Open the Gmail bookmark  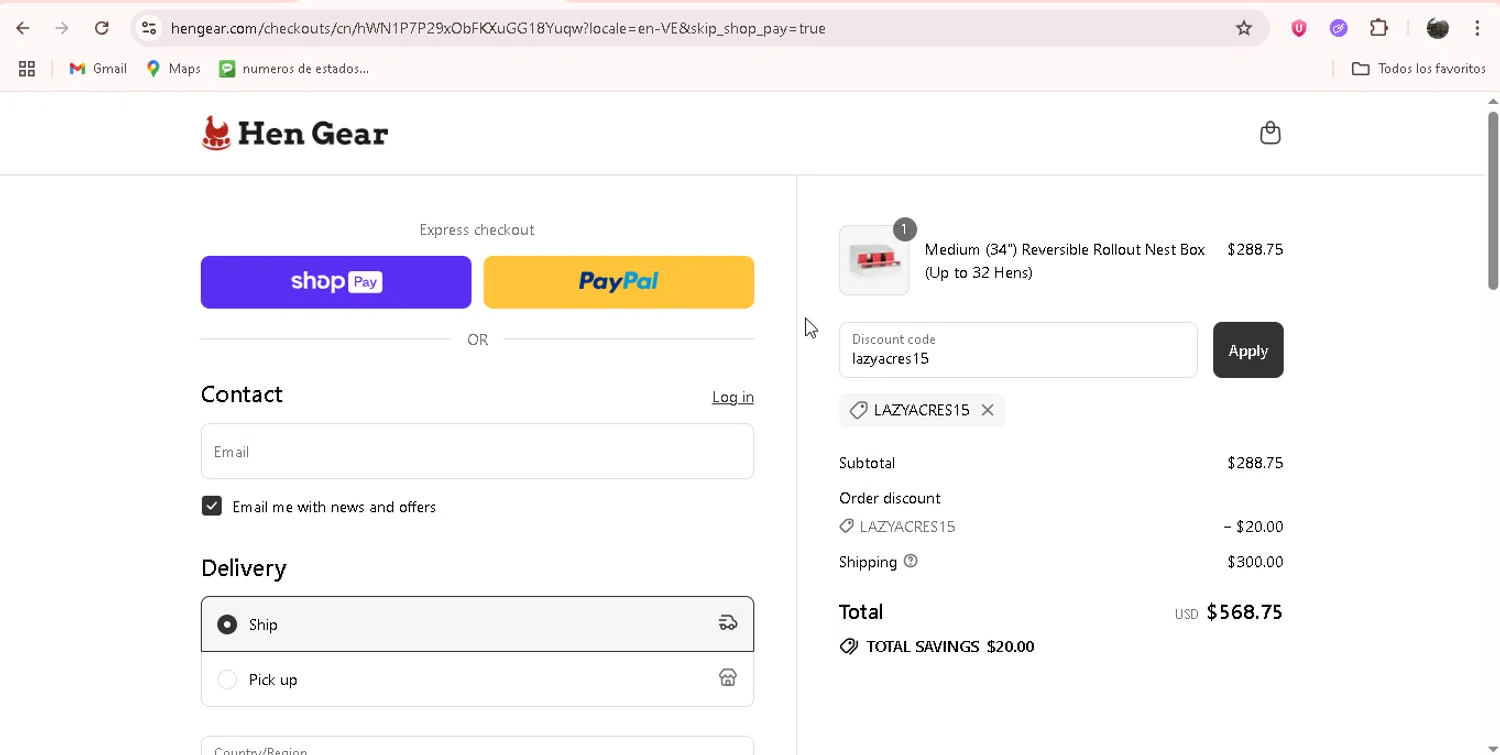(98, 69)
